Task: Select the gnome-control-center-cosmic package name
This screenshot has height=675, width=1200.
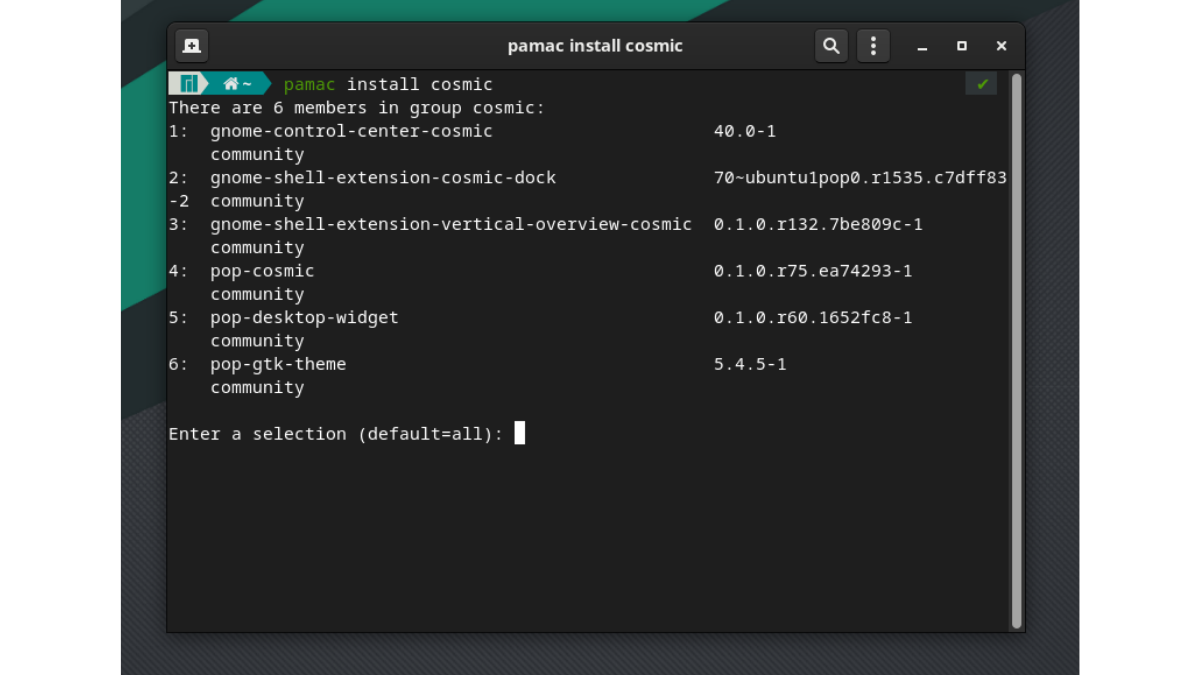Action: (351, 131)
